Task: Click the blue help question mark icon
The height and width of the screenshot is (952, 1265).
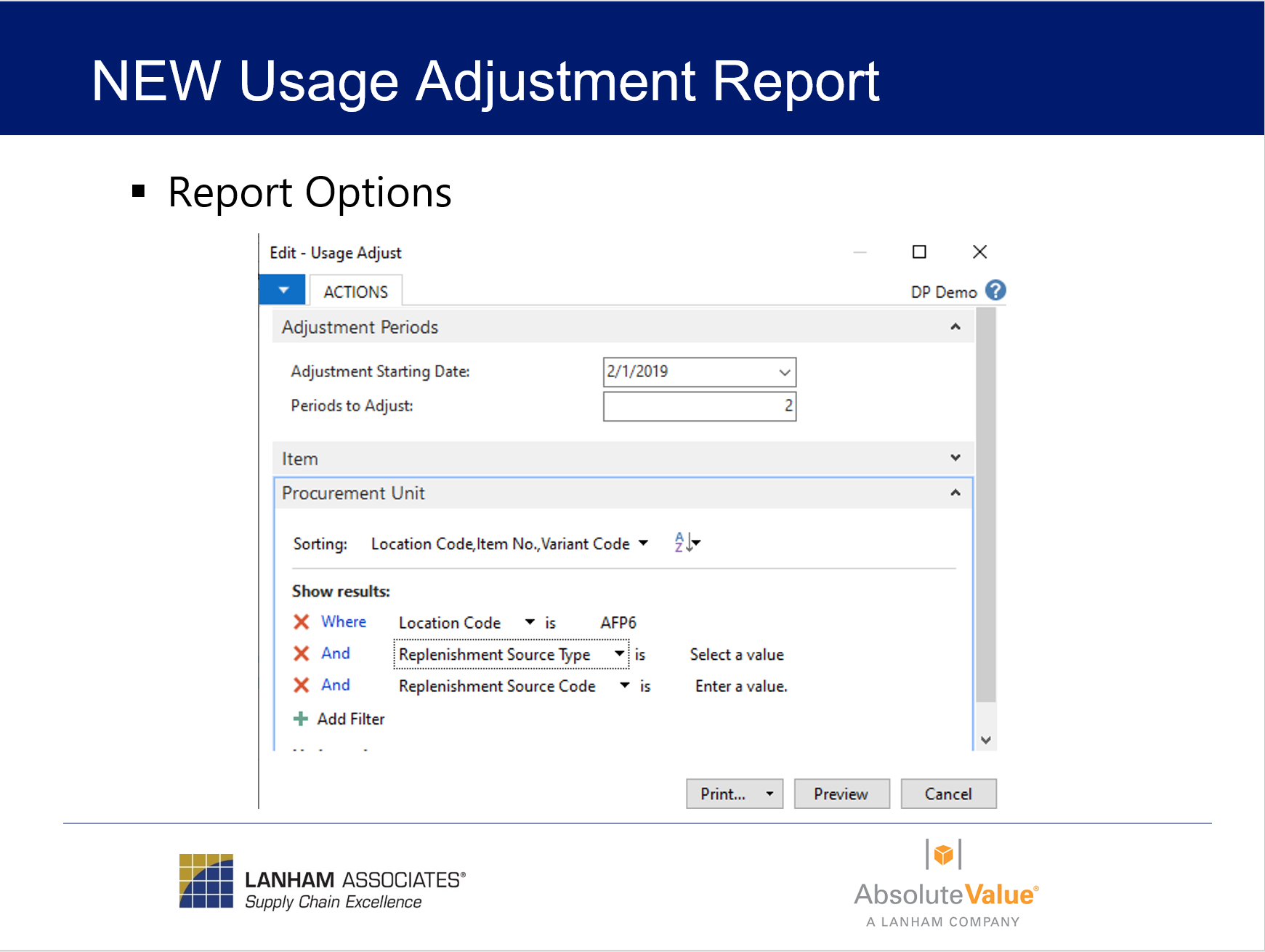Action: tap(995, 291)
